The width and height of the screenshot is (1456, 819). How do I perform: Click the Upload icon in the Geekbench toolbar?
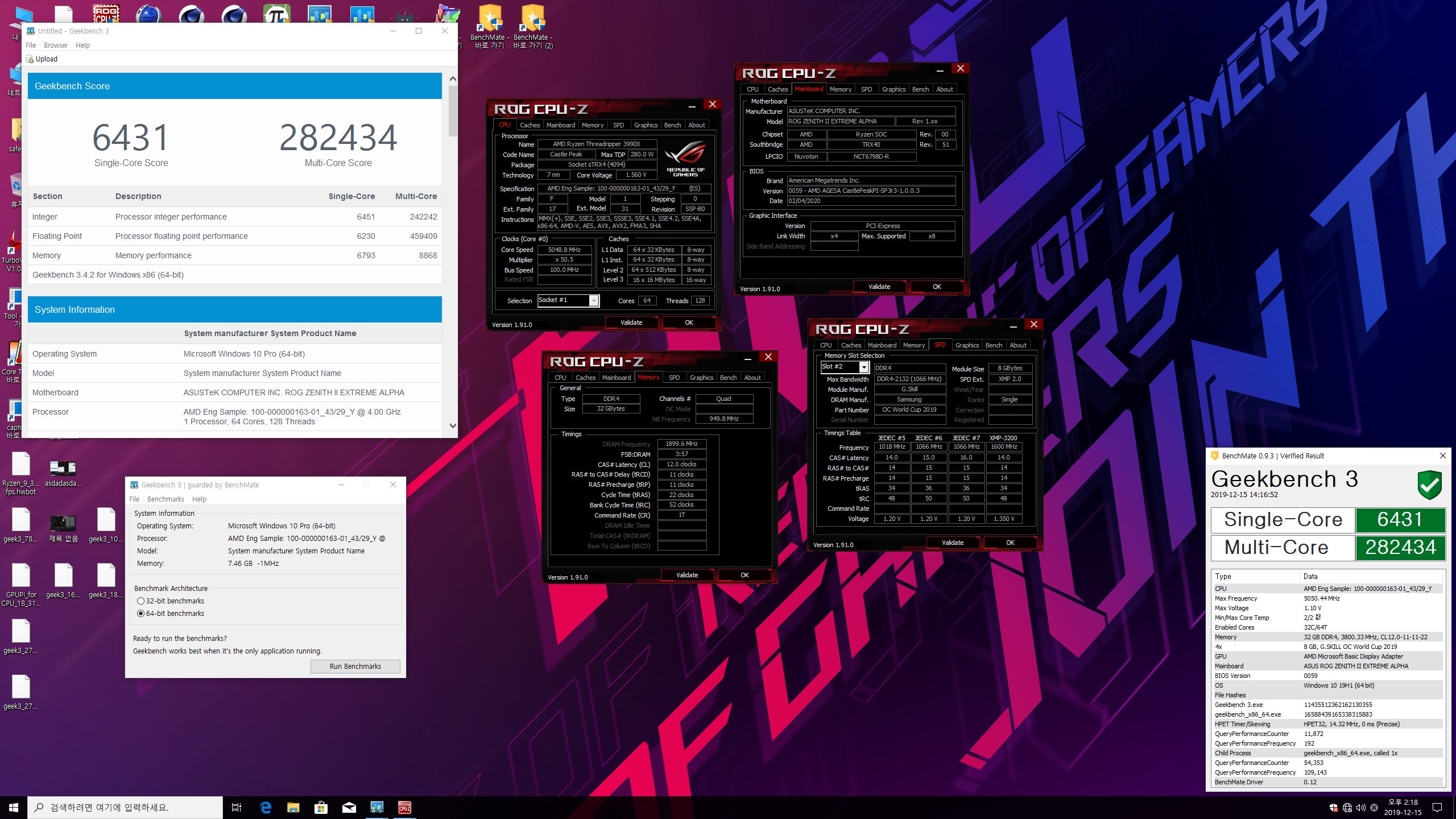click(x=30, y=59)
